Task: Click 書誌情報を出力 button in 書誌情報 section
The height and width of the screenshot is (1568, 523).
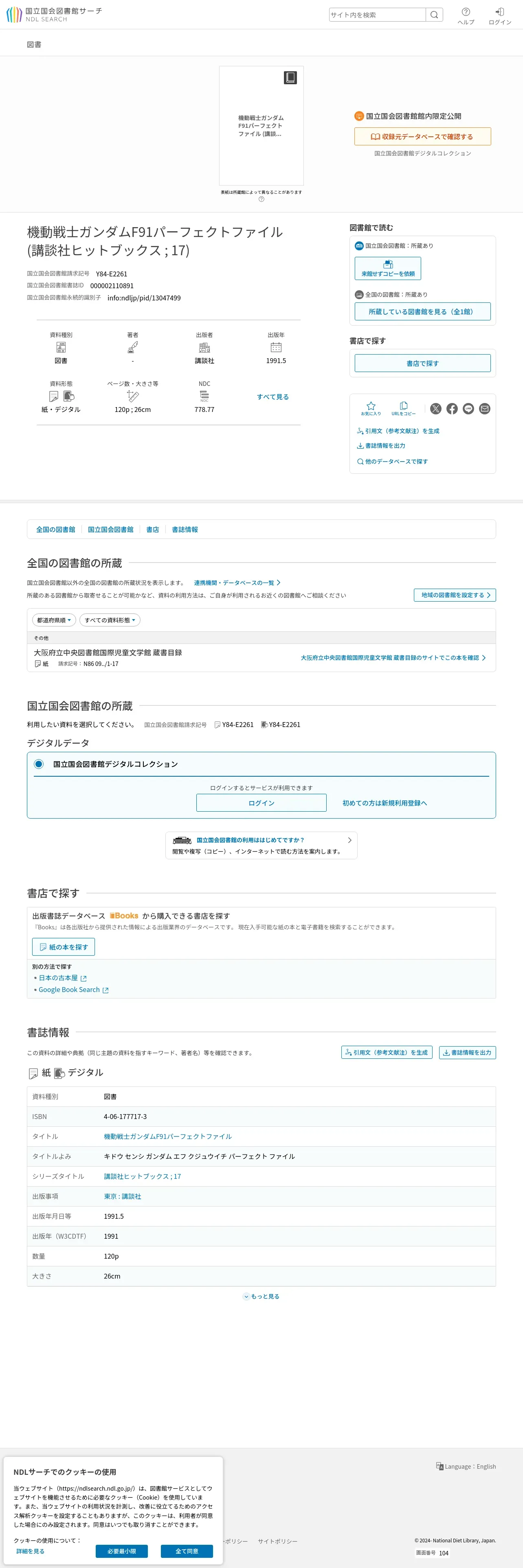Action: 468,1052
